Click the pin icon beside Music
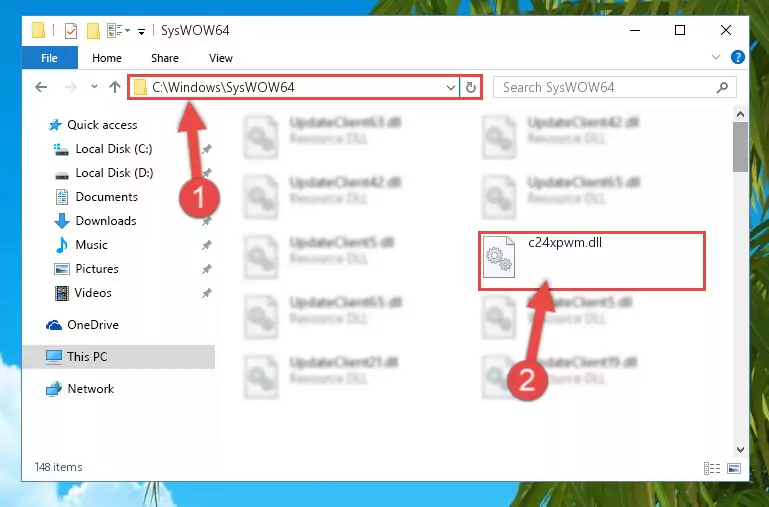 [x=206, y=245]
